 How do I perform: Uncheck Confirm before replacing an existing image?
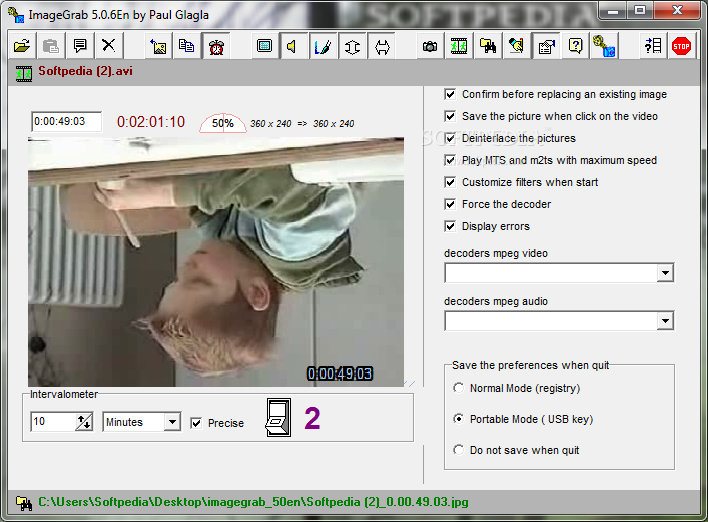click(450, 94)
